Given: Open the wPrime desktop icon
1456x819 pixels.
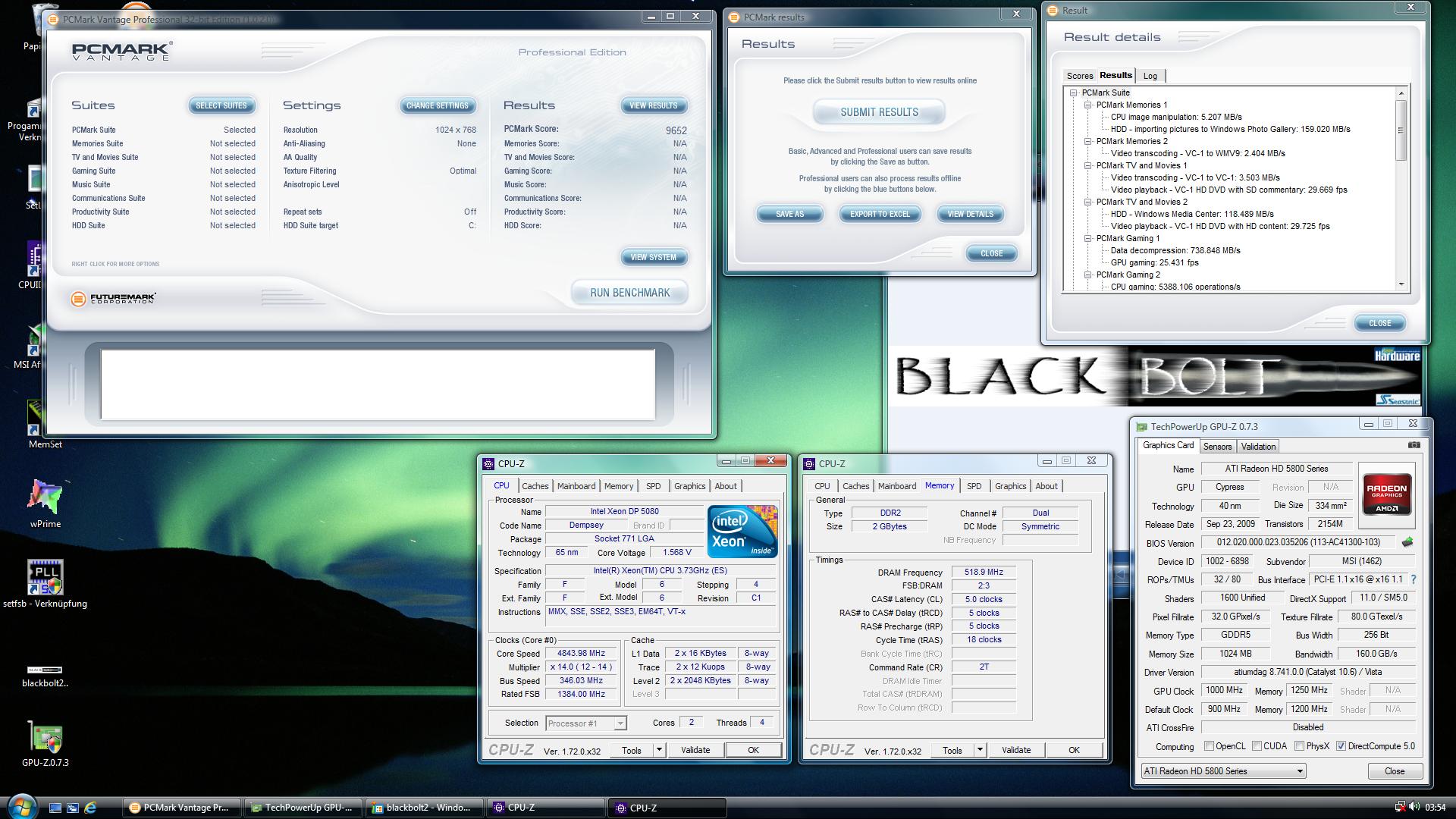Looking at the screenshot, I should [x=45, y=504].
